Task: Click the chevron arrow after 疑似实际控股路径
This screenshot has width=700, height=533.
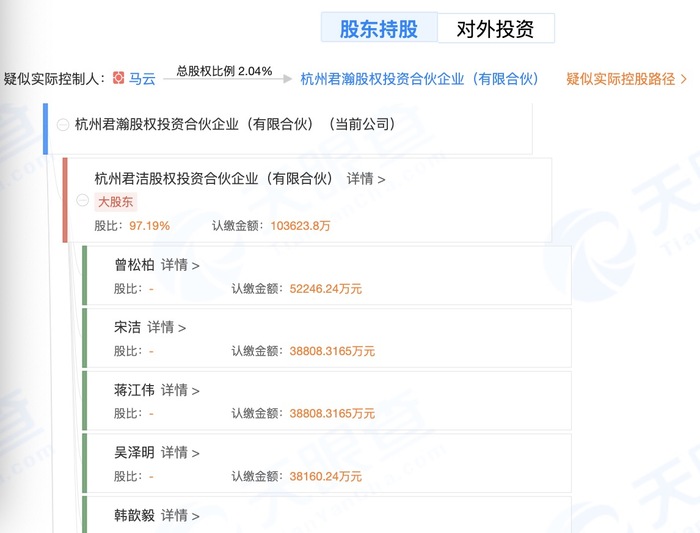Action: point(683,79)
